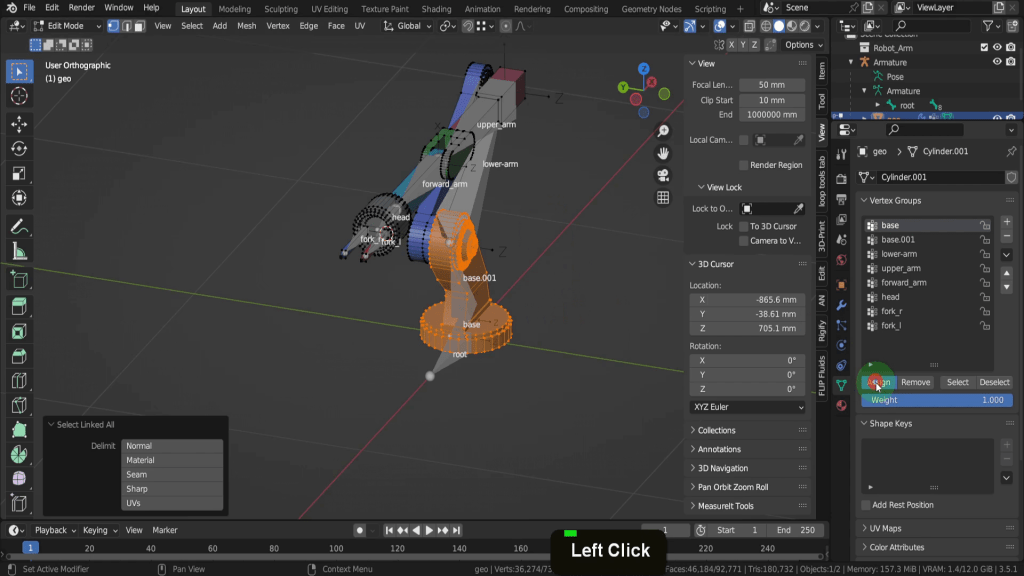Click the zoom magnifier viewport icon
The height and width of the screenshot is (576, 1024).
click(663, 131)
